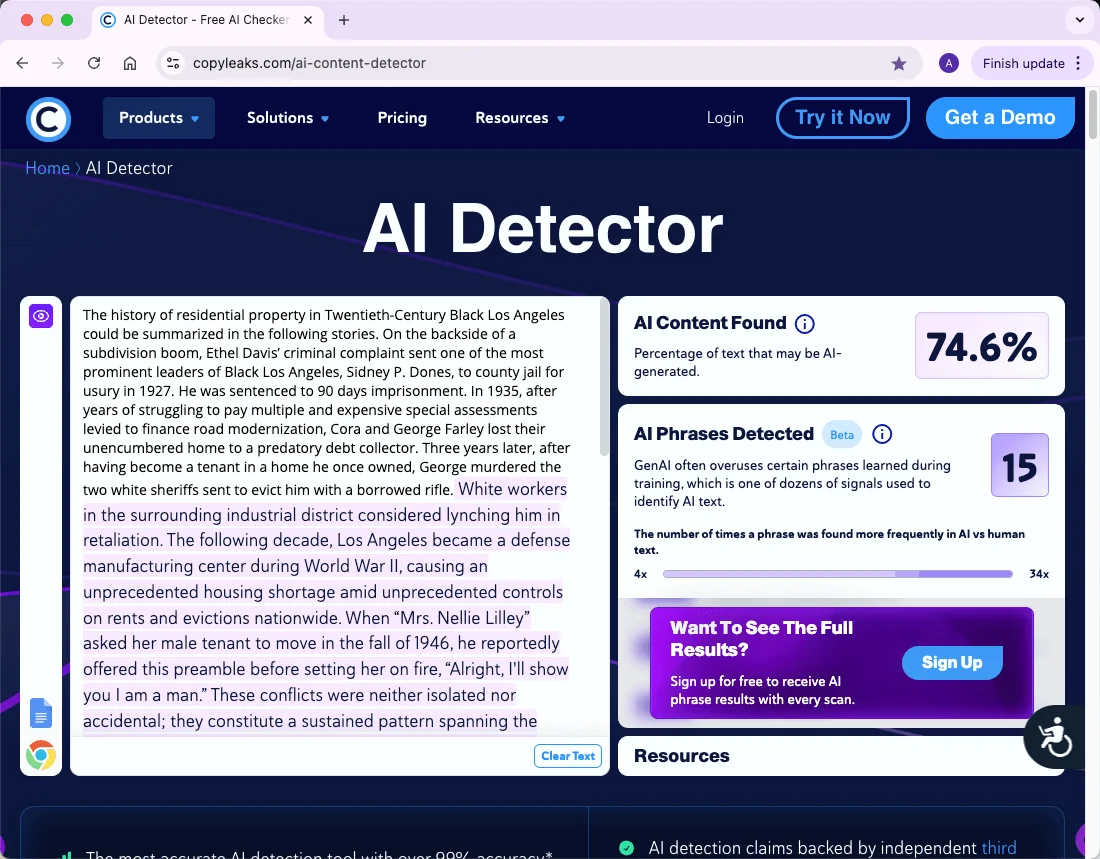Click the '34x' scale label
This screenshot has width=1100, height=859.
coord(1039,574)
